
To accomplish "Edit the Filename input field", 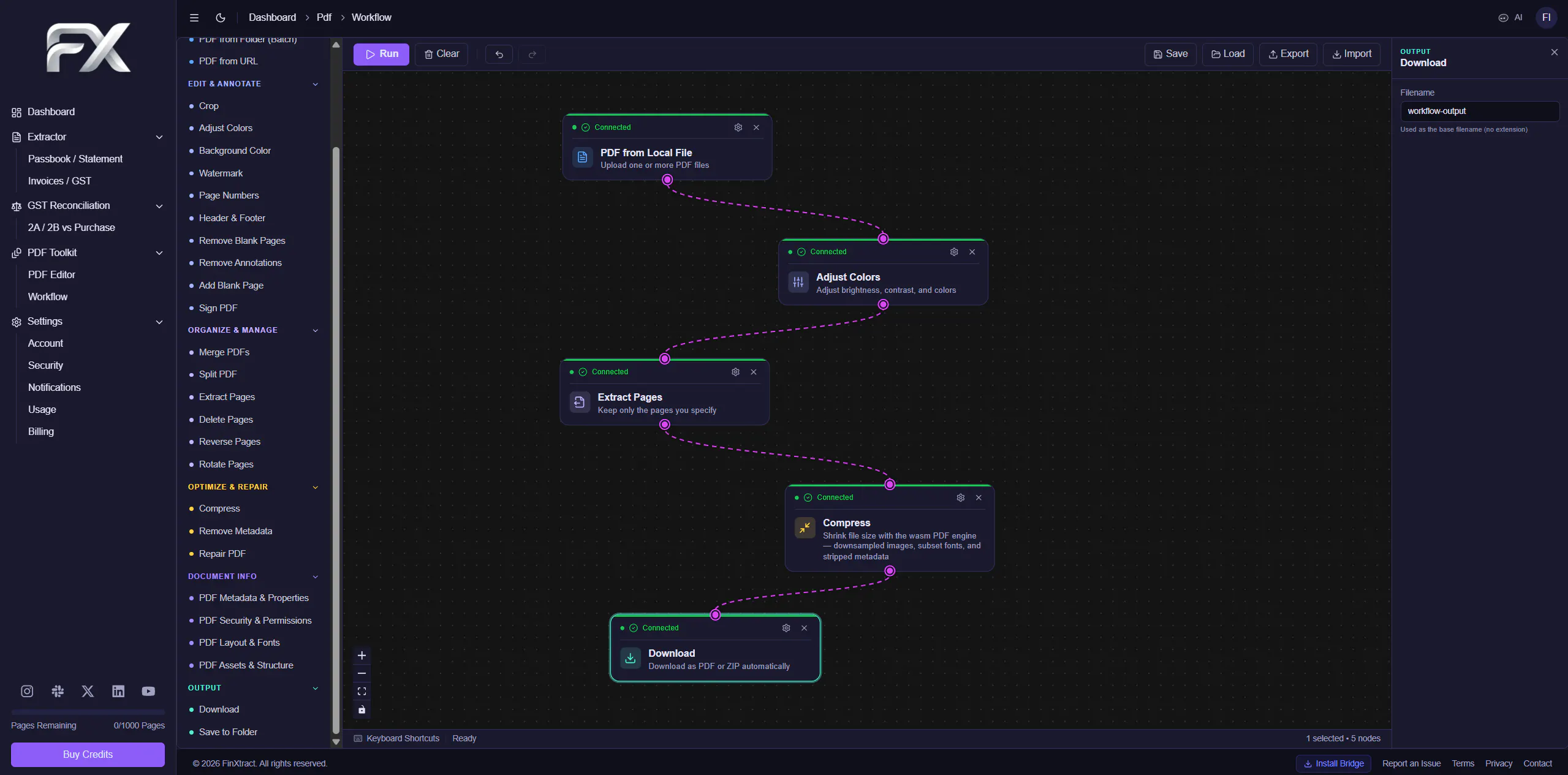I will (x=1479, y=112).
